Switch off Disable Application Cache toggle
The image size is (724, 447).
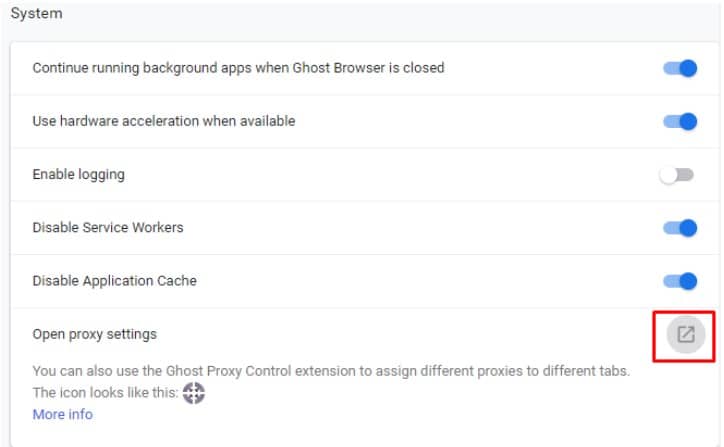pyautogui.click(x=680, y=281)
